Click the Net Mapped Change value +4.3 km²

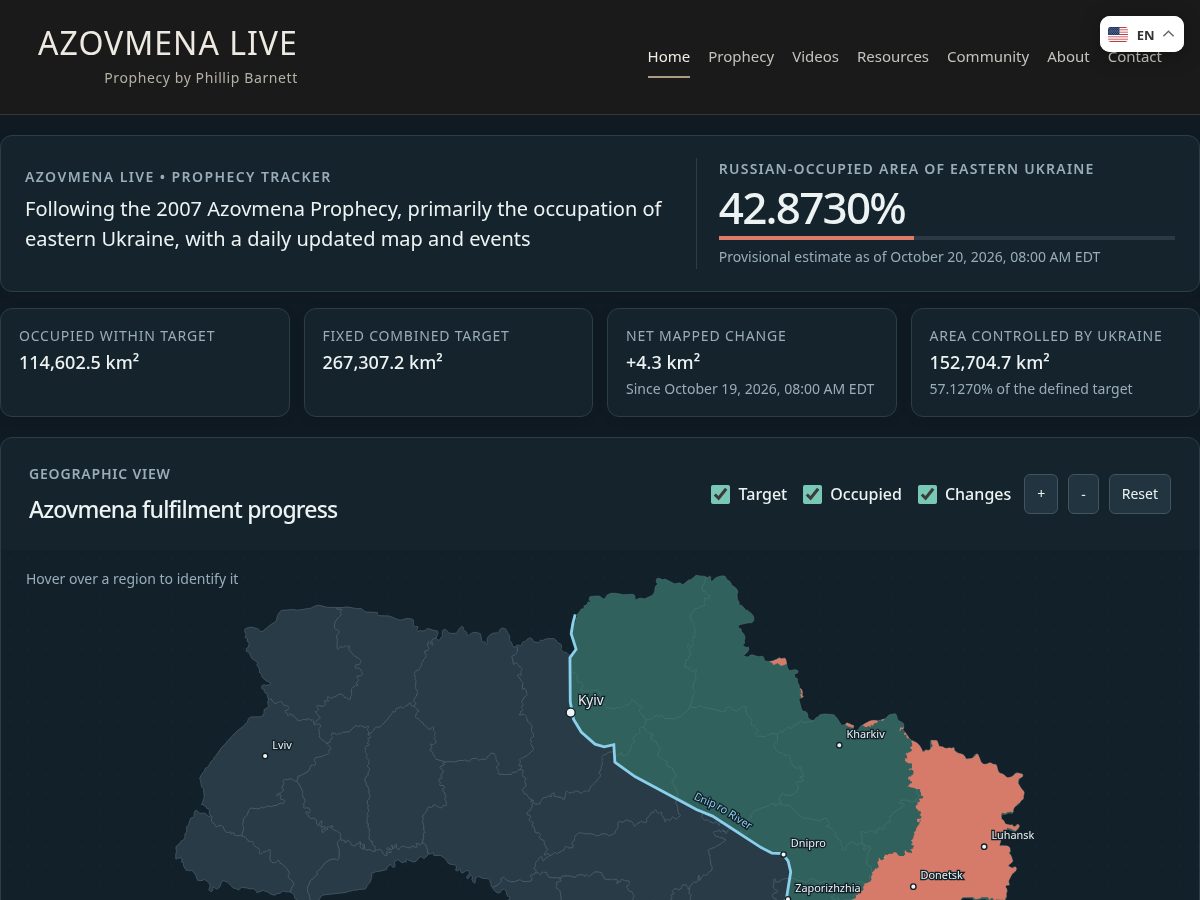pos(663,362)
